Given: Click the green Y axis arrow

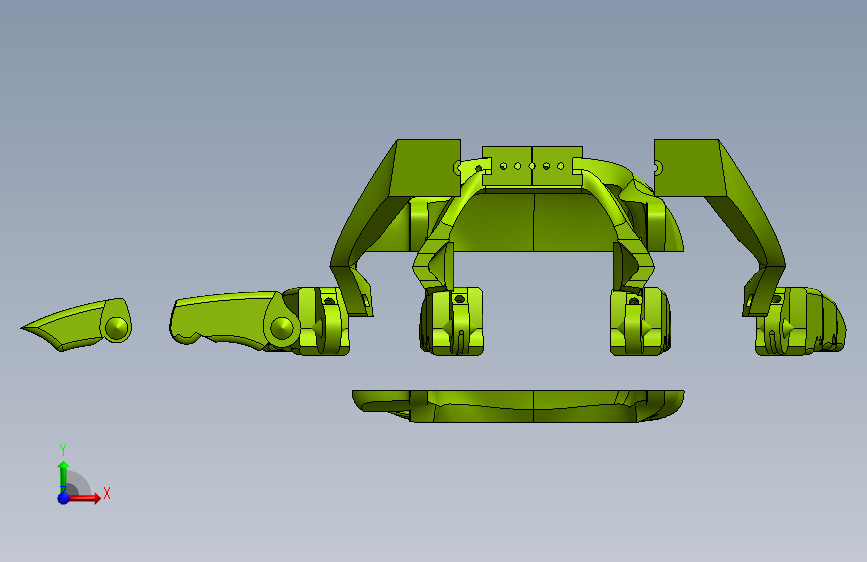Looking at the screenshot, I should (x=63, y=476).
